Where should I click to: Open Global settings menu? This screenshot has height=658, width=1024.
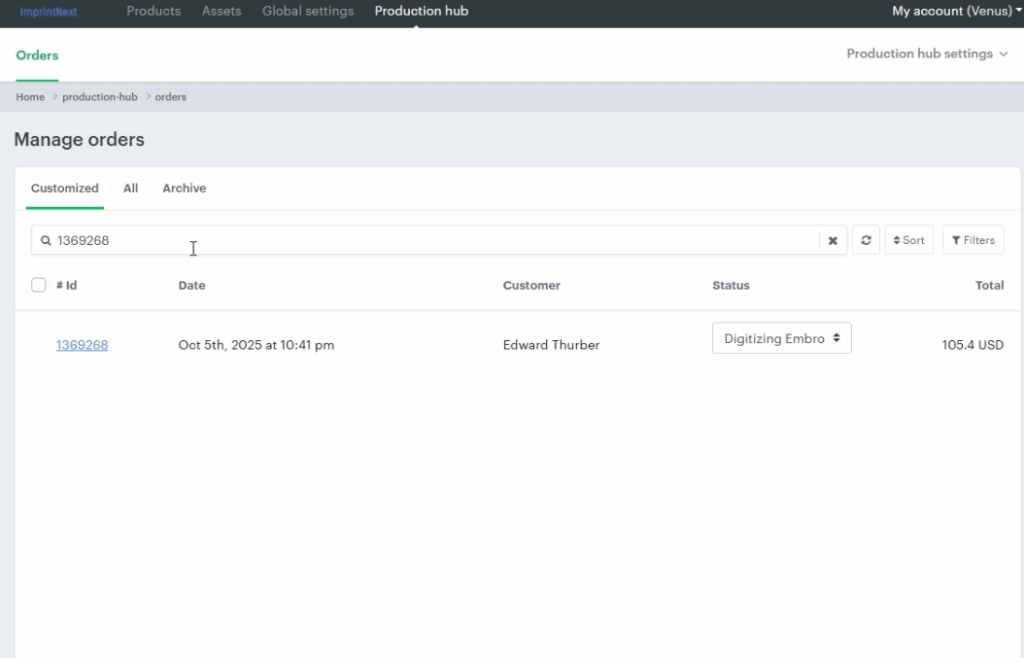point(307,11)
